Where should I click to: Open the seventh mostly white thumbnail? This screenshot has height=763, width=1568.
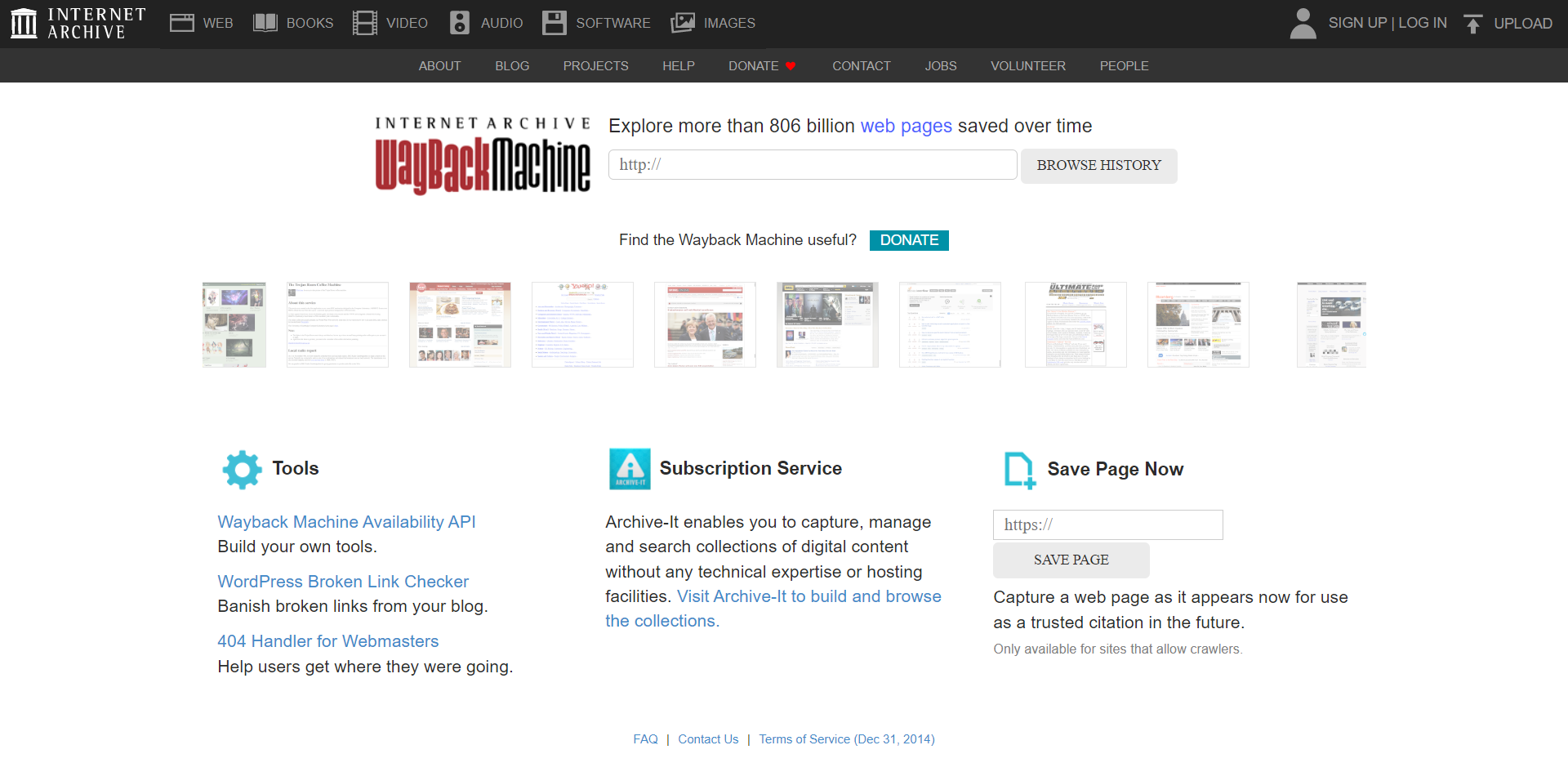950,324
